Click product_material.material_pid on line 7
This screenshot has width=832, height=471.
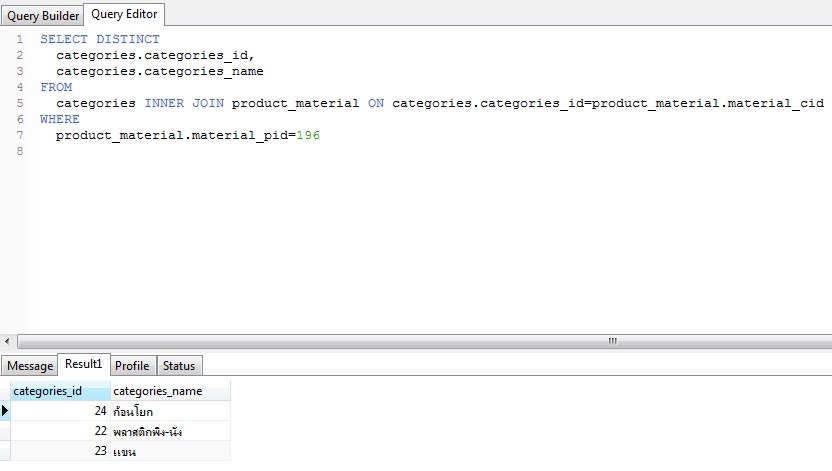coord(171,135)
